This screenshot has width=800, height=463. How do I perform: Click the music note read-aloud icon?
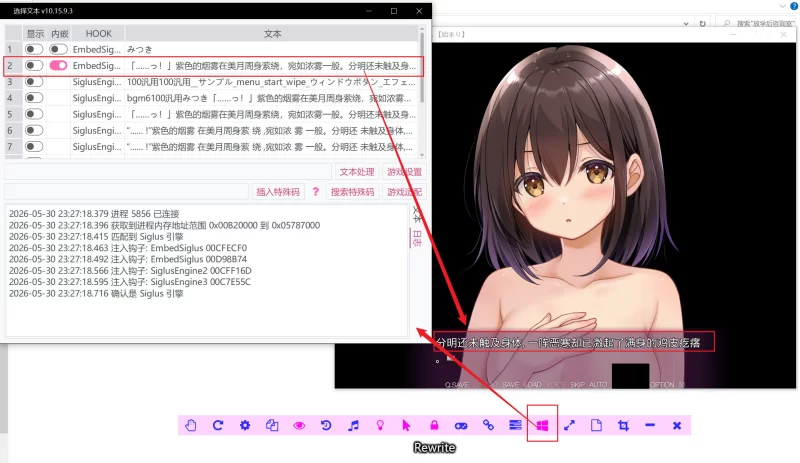353,425
